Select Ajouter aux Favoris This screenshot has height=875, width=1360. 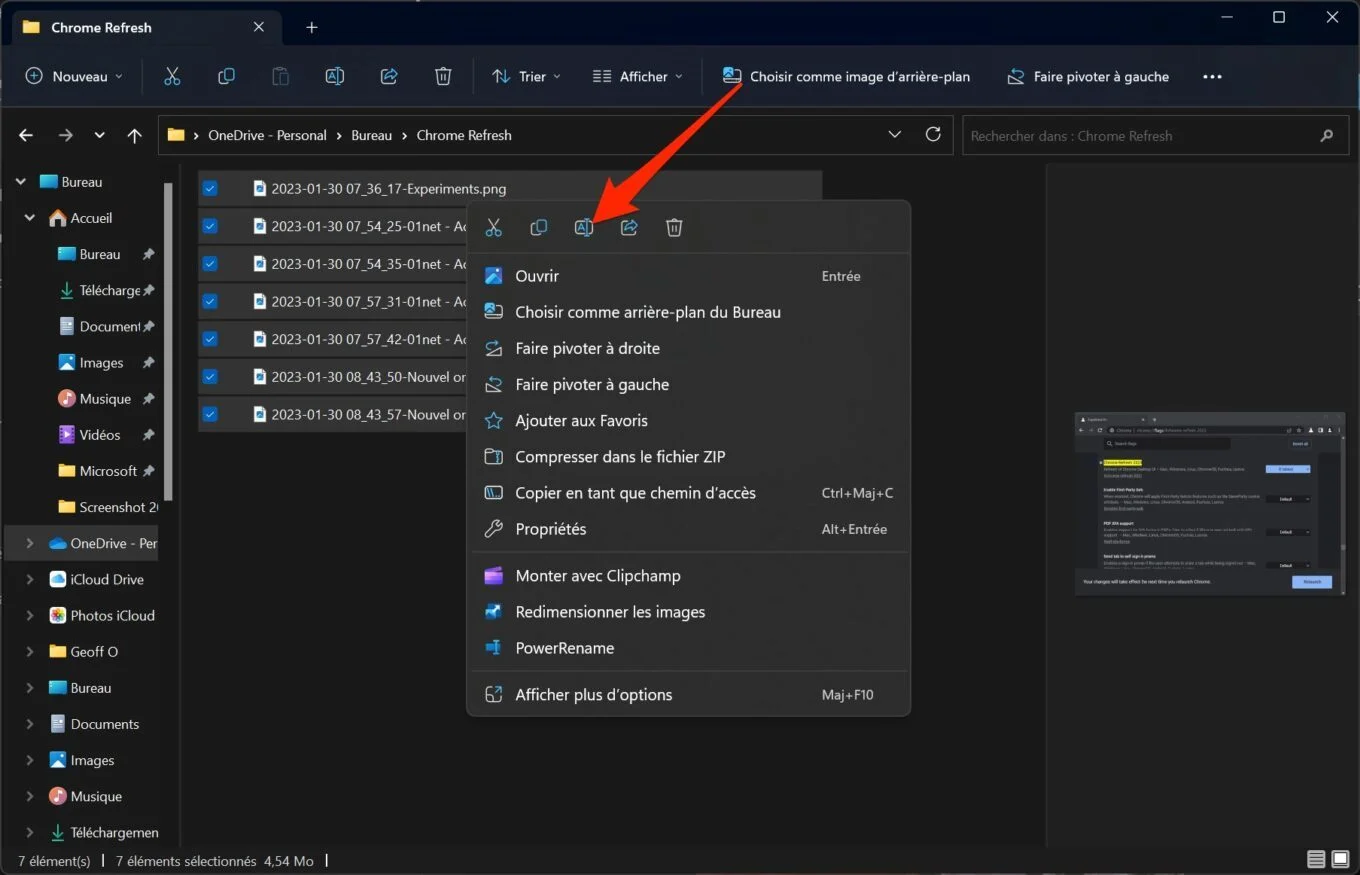[x=689, y=421]
